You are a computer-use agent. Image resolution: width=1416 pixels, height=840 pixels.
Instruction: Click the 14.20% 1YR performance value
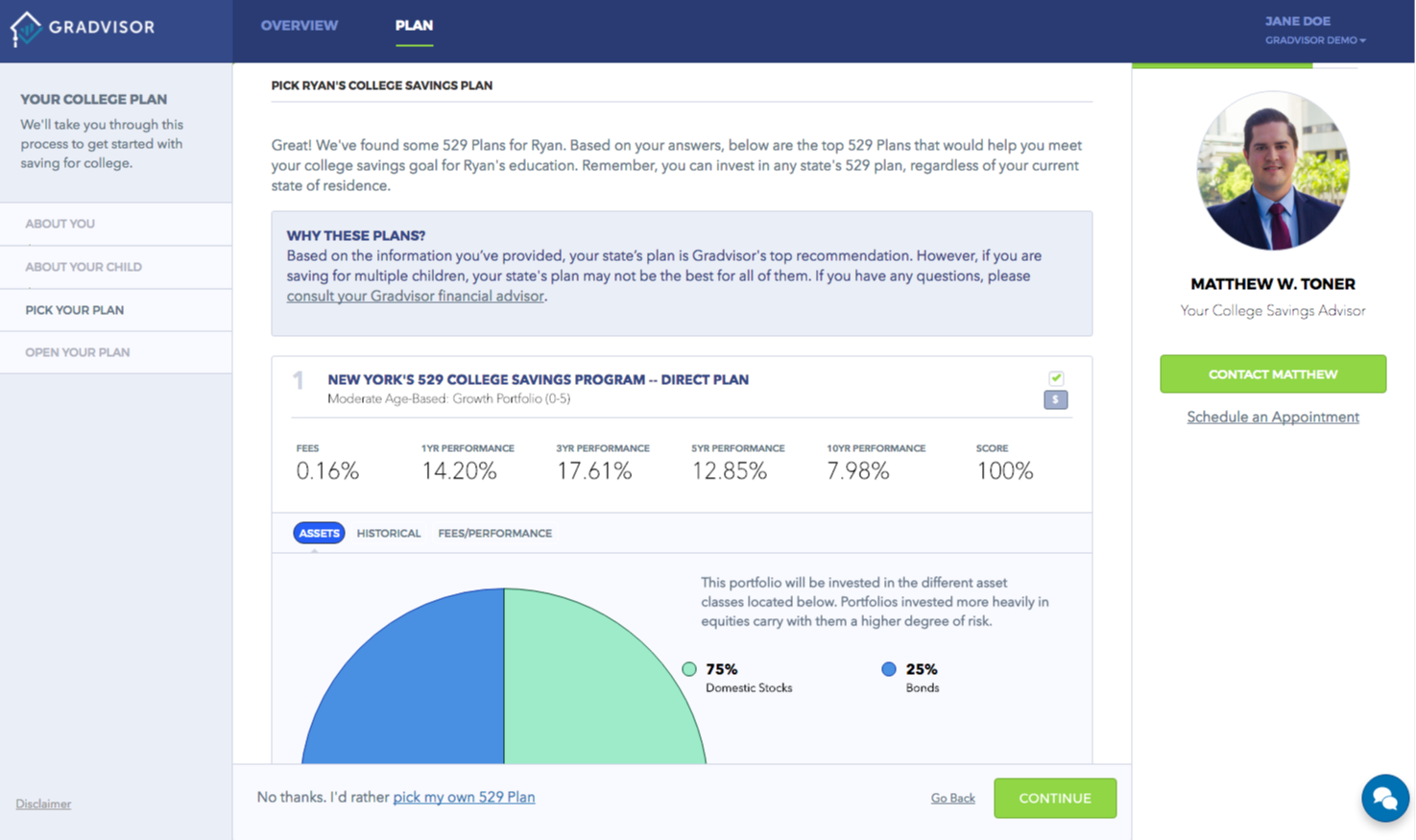tap(459, 471)
